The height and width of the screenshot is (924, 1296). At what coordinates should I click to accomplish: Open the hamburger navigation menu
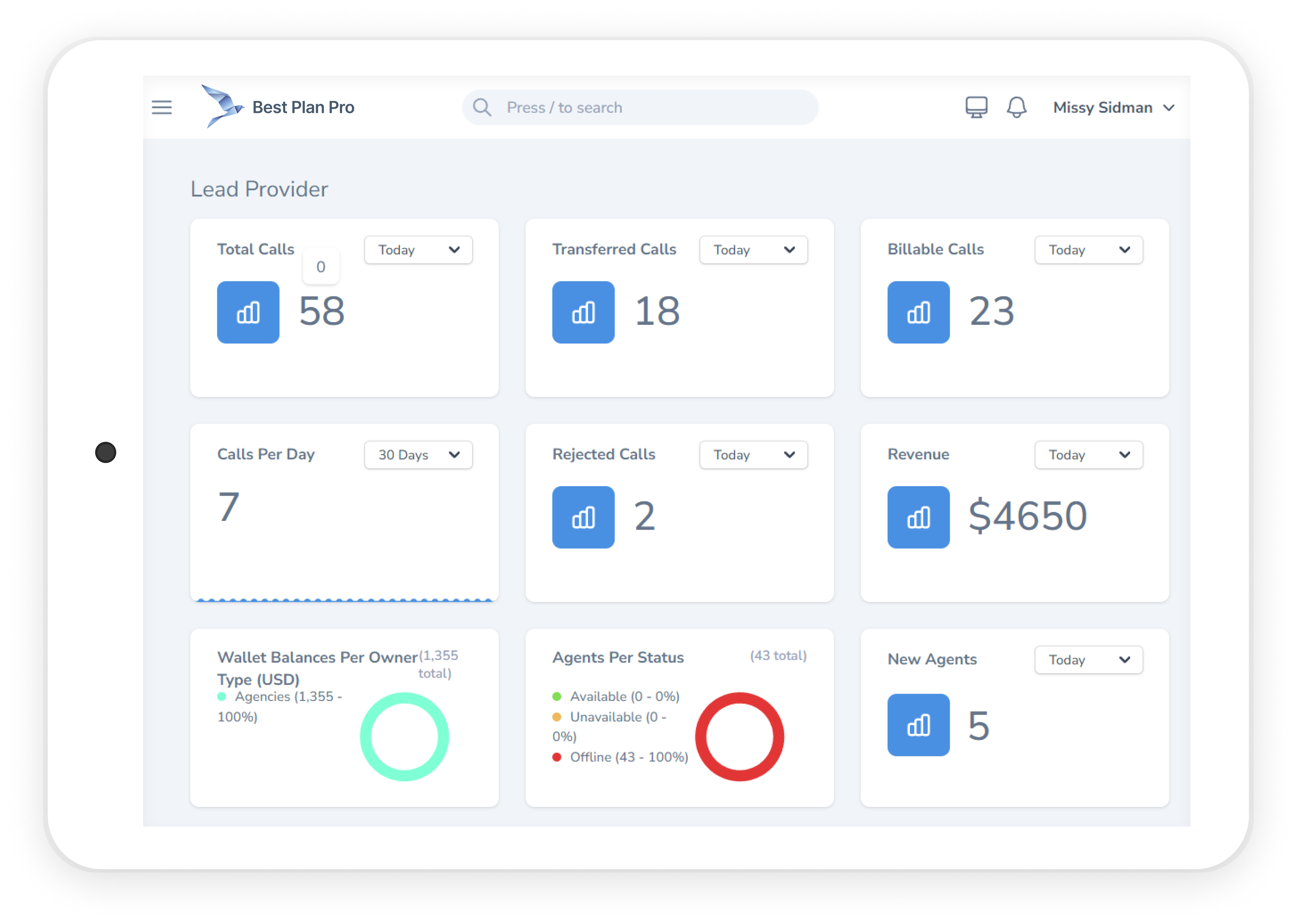point(162,107)
